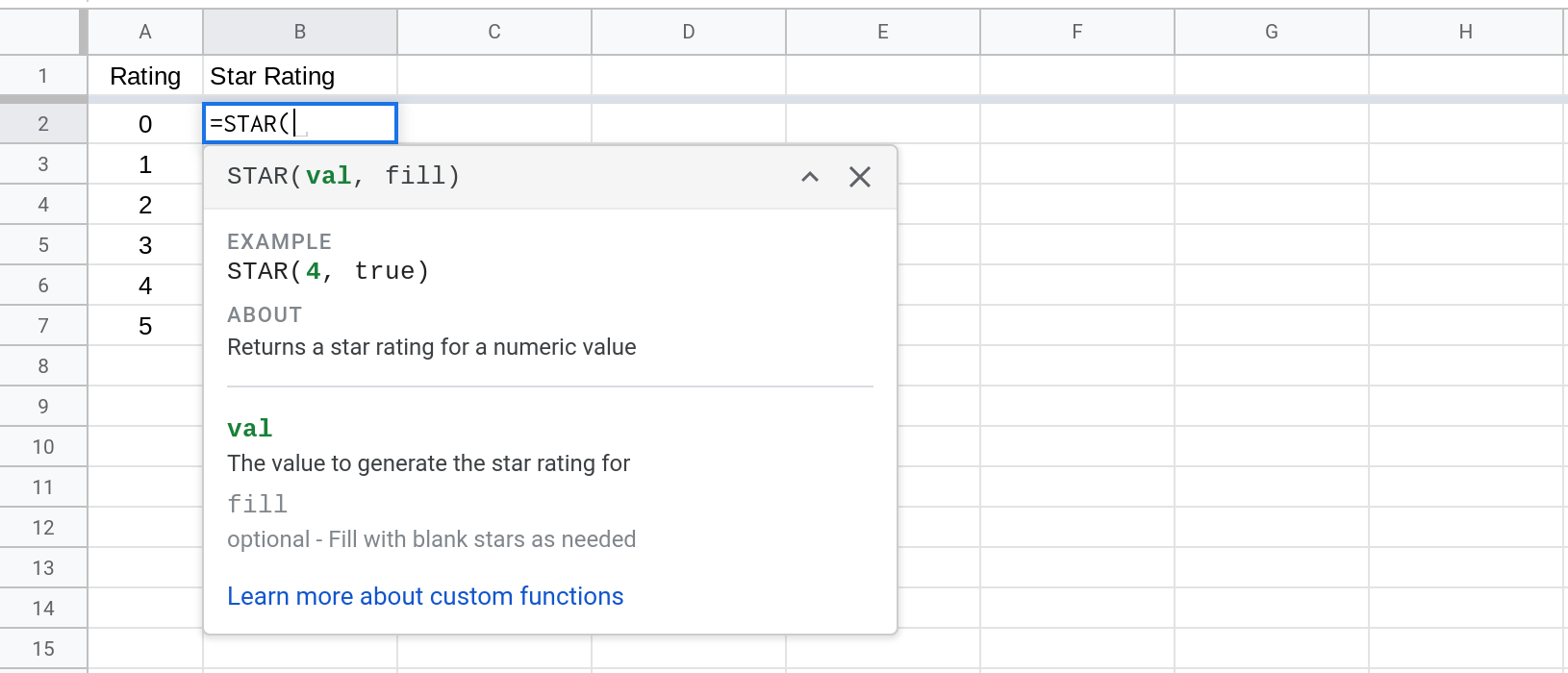Select column E header
1568x673 pixels.
tap(883, 32)
